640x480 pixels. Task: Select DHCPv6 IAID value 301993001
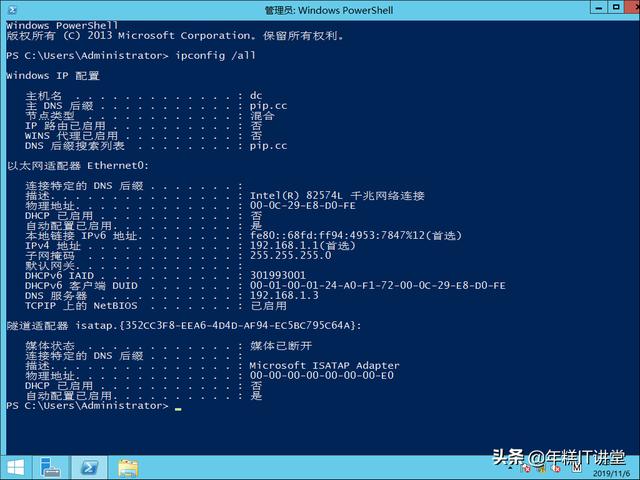pyautogui.click(x=278, y=276)
